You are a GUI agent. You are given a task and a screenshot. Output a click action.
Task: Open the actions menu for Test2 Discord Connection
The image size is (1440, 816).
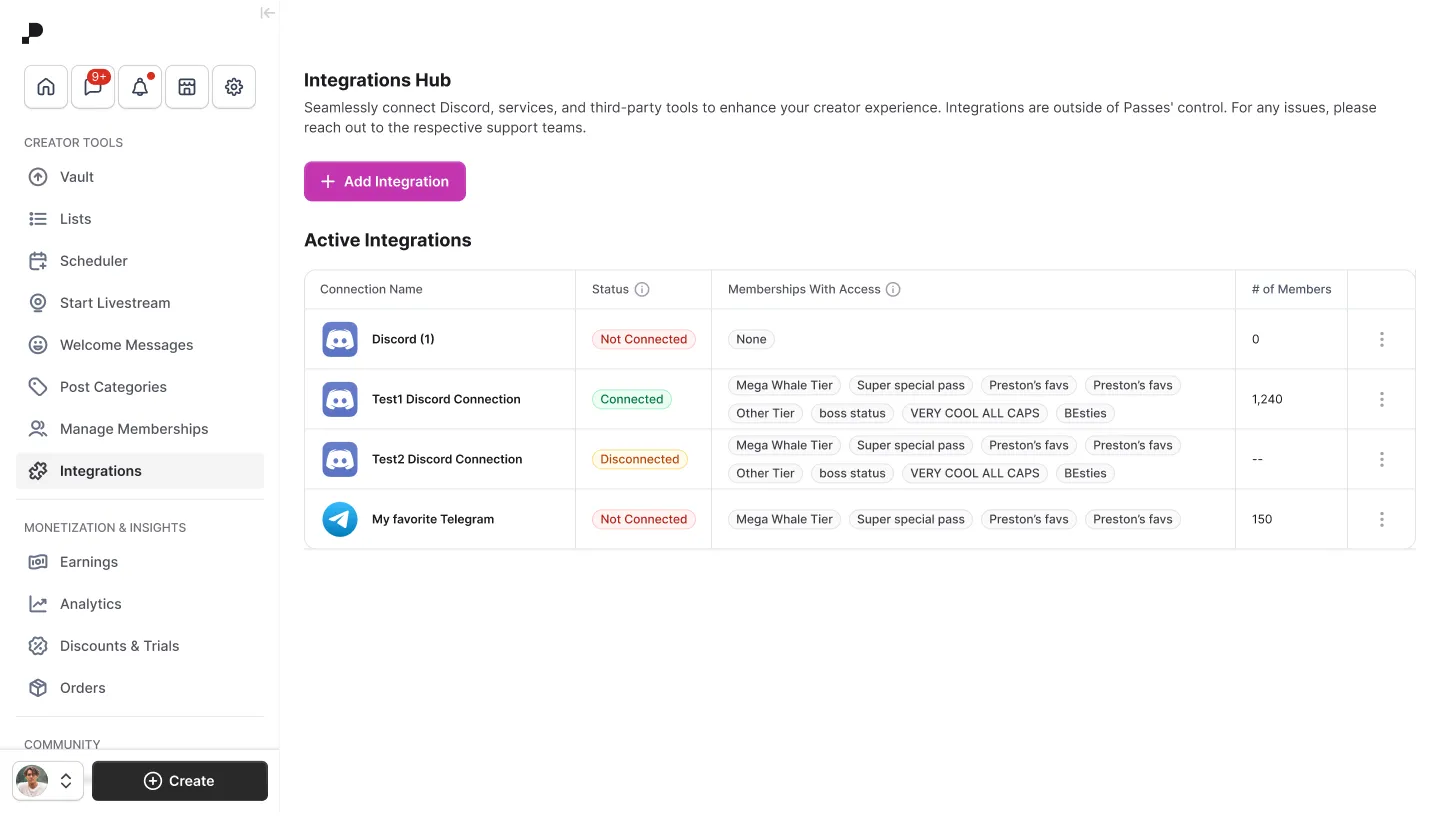pos(1381,459)
